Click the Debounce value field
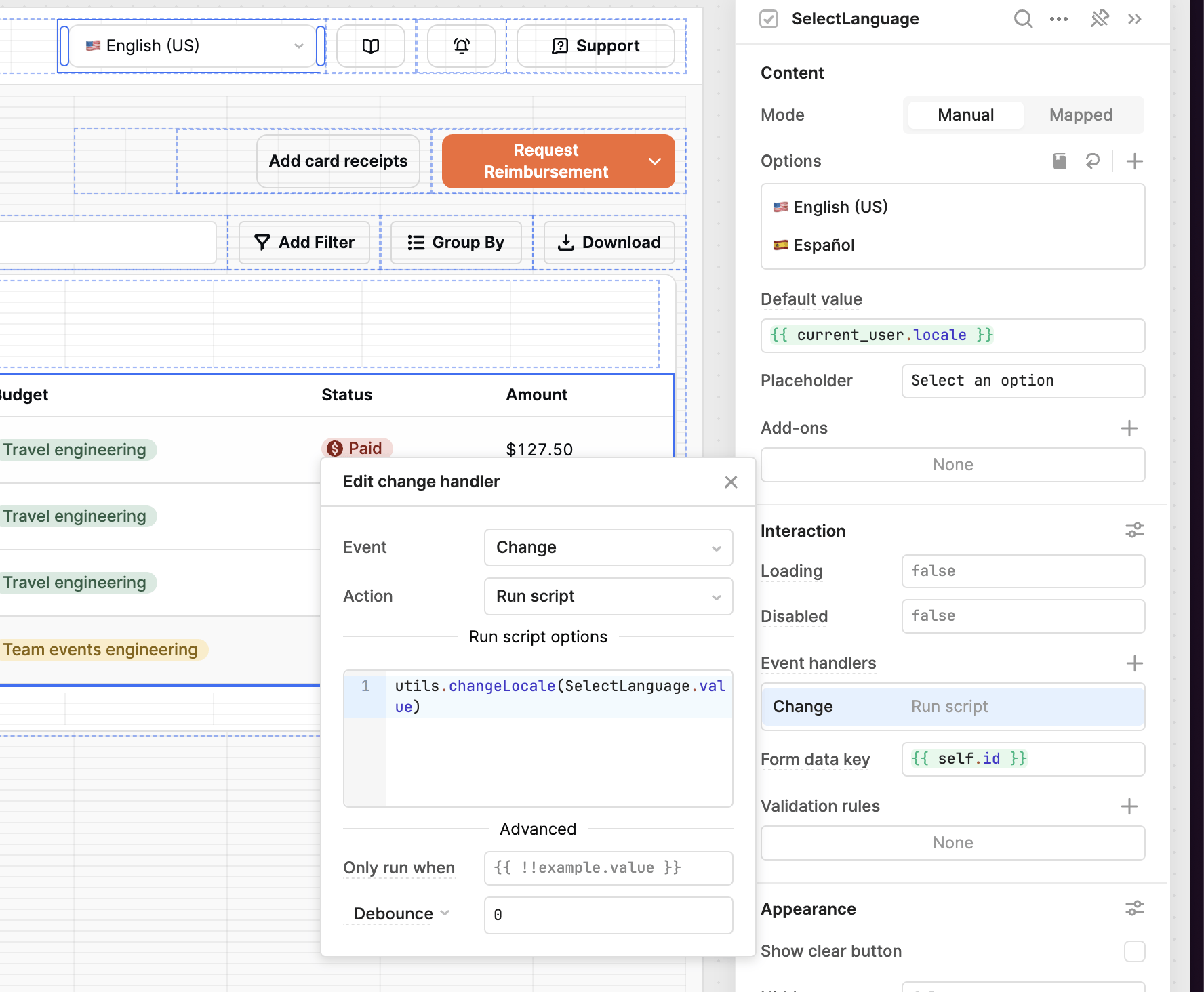The height and width of the screenshot is (992, 1204). pos(608,915)
